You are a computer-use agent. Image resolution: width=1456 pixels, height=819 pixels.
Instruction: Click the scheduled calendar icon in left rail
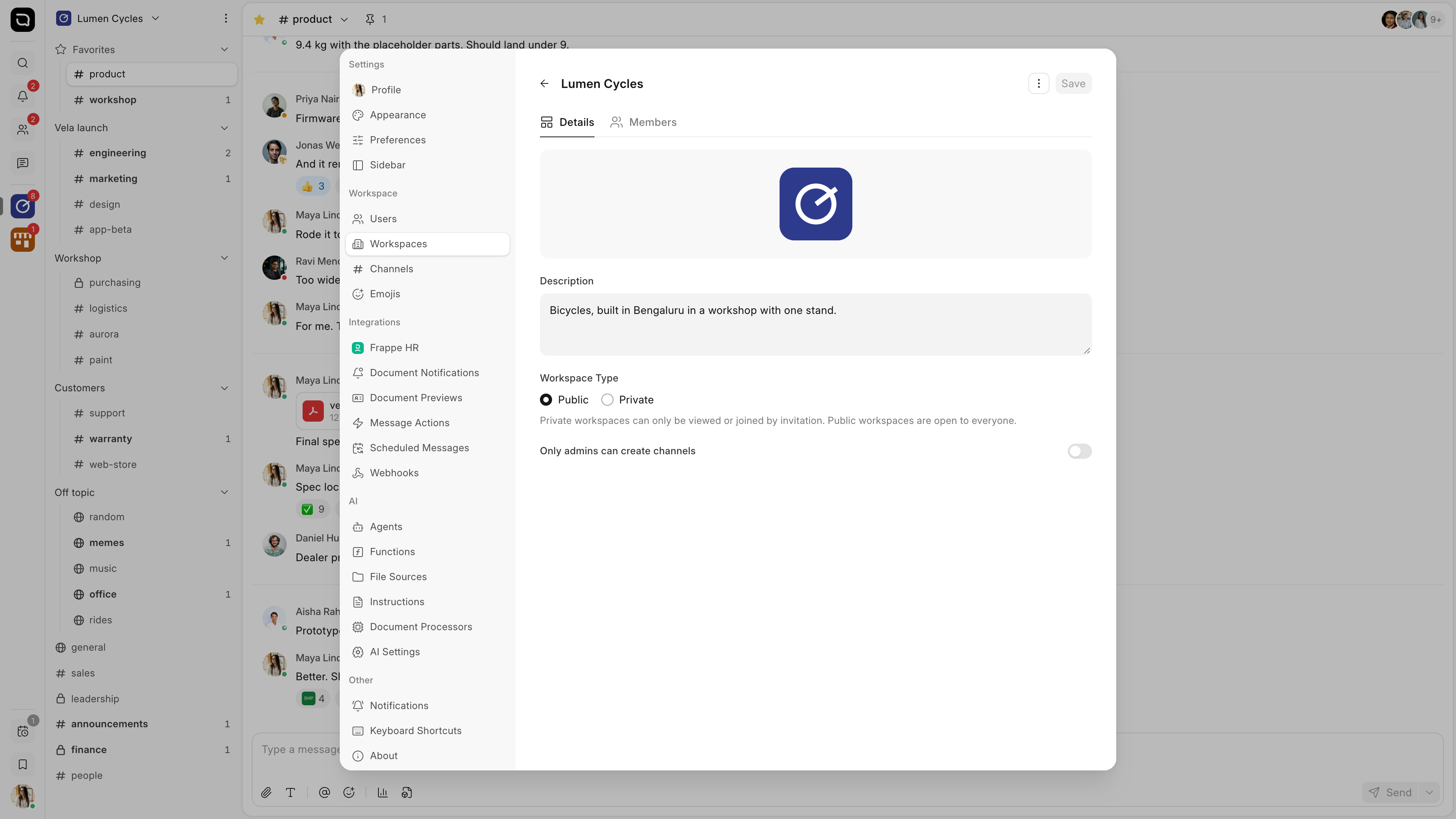click(23, 731)
